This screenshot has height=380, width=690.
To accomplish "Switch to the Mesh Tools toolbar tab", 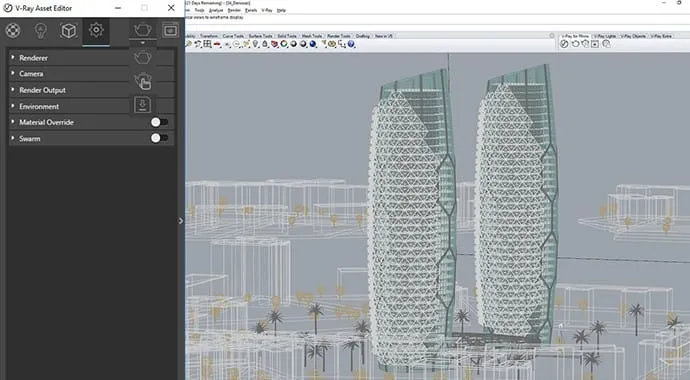I will click(x=312, y=36).
